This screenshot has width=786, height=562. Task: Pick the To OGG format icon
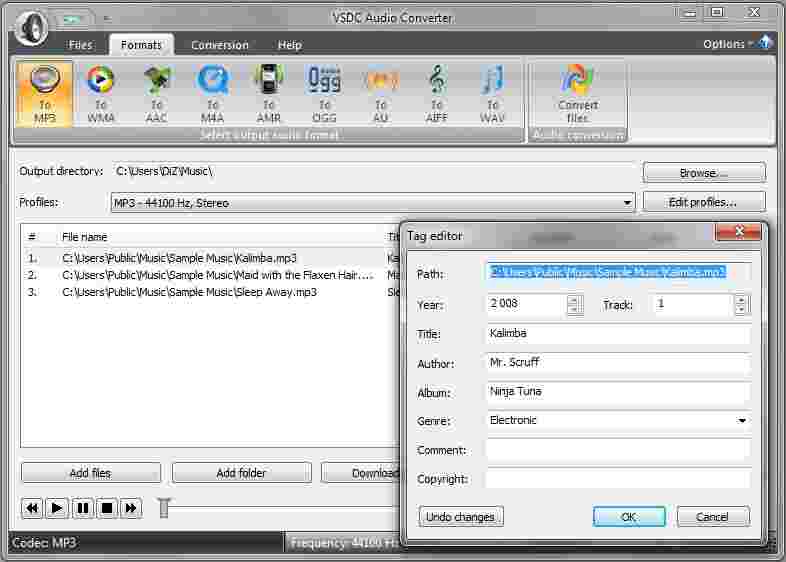324,94
